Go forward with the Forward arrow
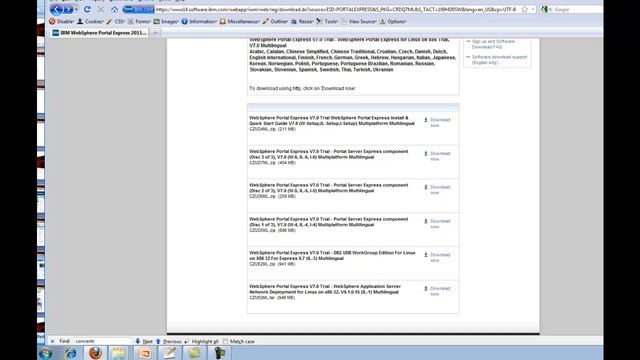 click(68, 9)
